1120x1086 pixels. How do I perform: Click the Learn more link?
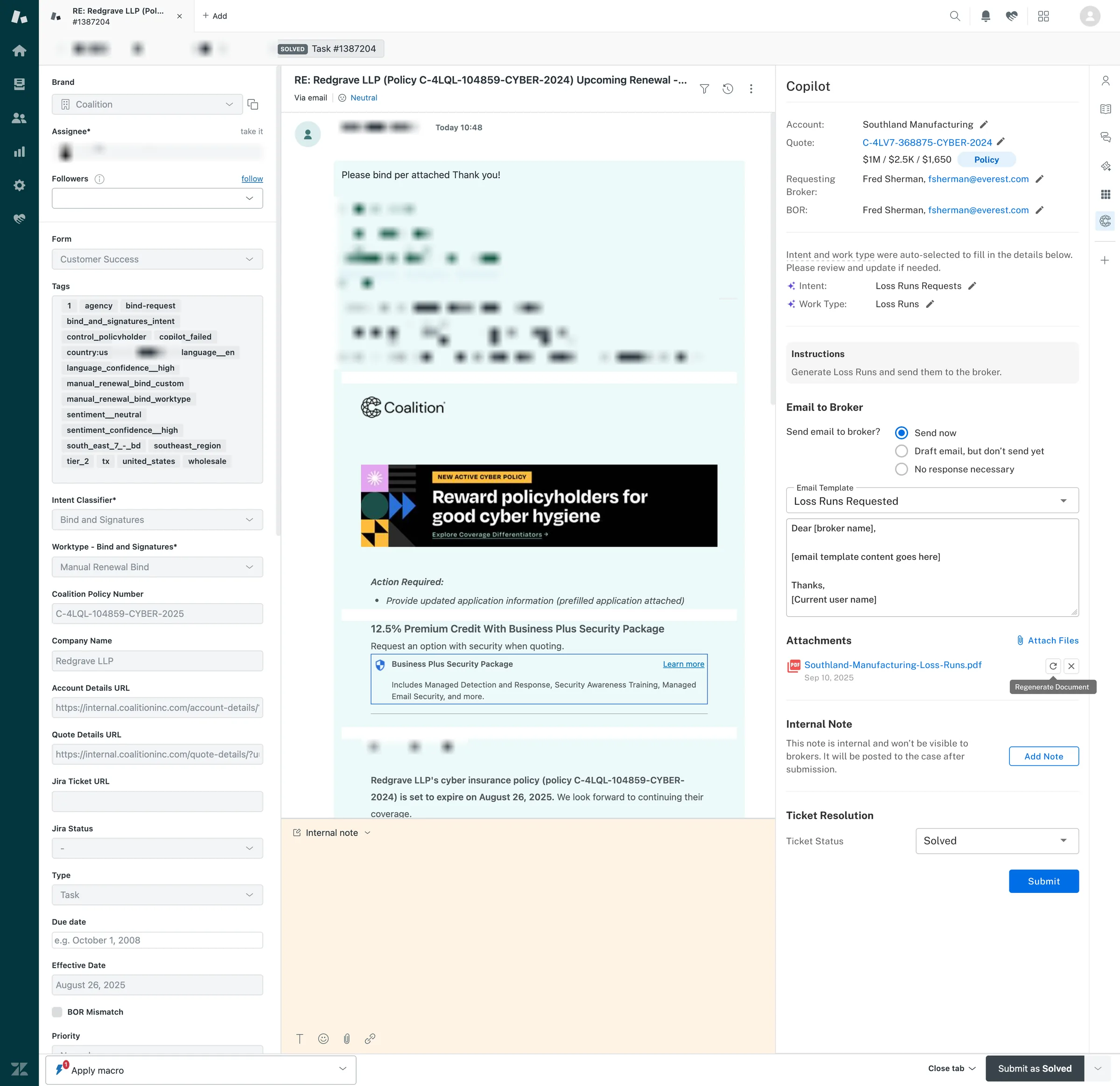click(683, 664)
